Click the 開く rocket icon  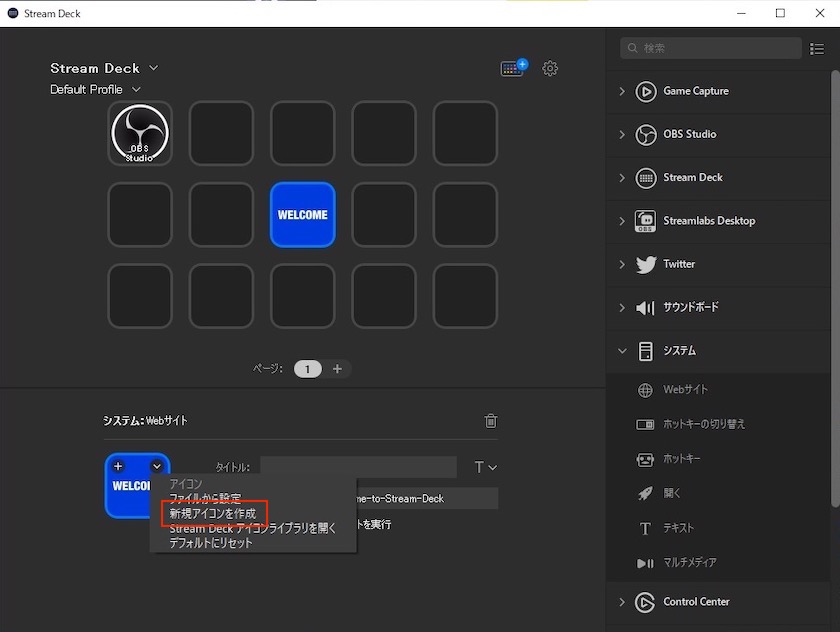[645, 493]
